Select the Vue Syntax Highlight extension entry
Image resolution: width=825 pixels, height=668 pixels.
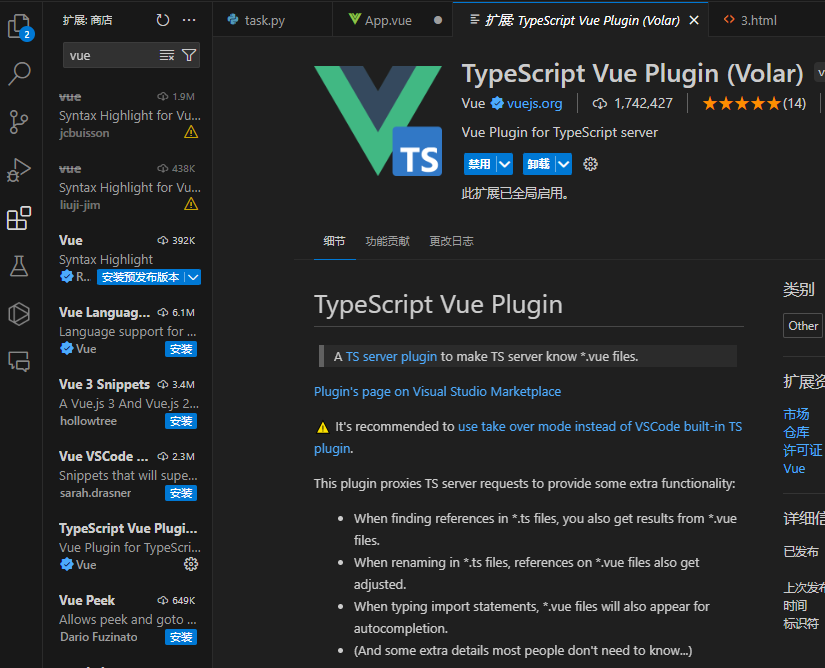[x=128, y=259]
